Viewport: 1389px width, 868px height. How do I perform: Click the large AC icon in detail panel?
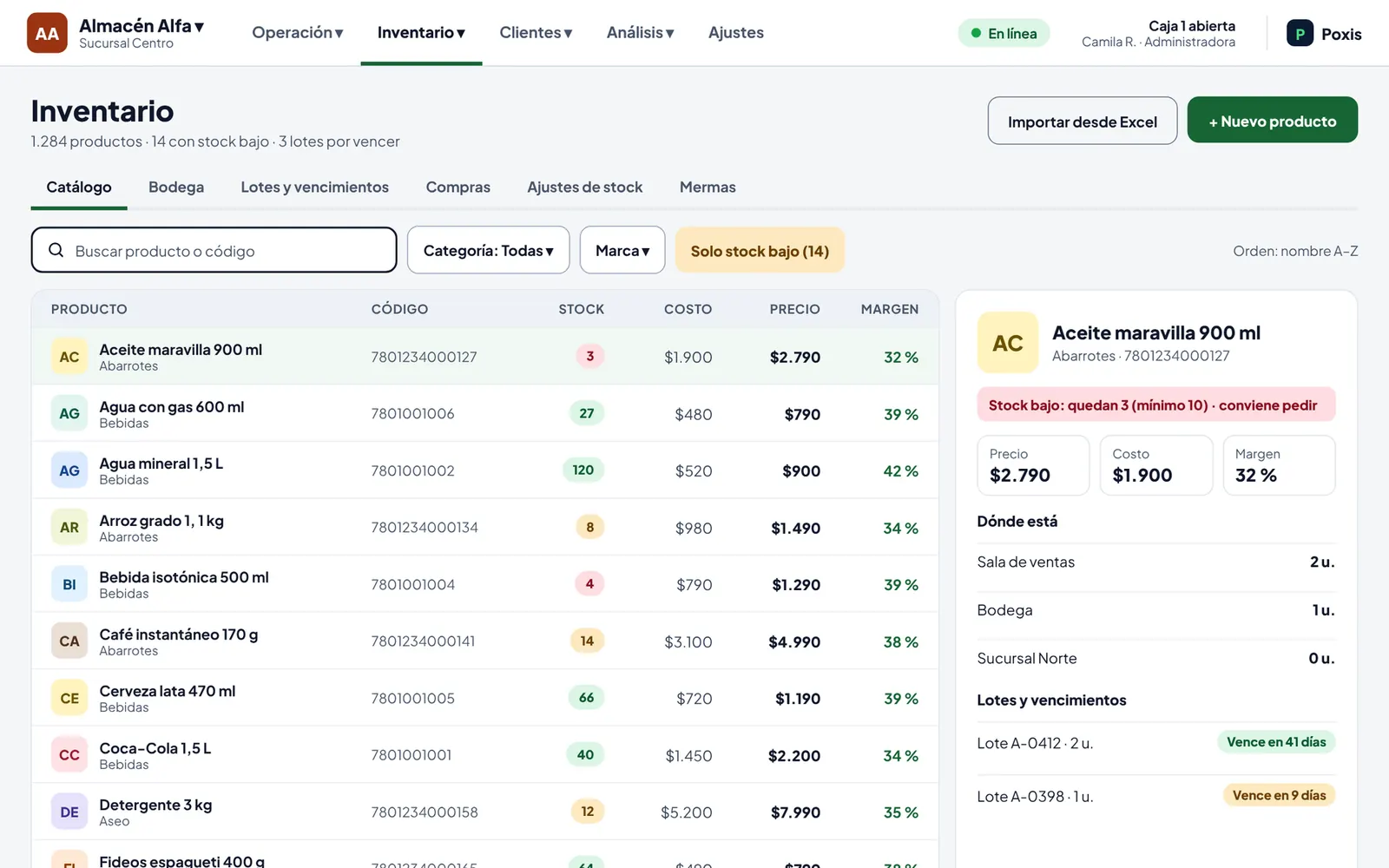coord(1008,343)
